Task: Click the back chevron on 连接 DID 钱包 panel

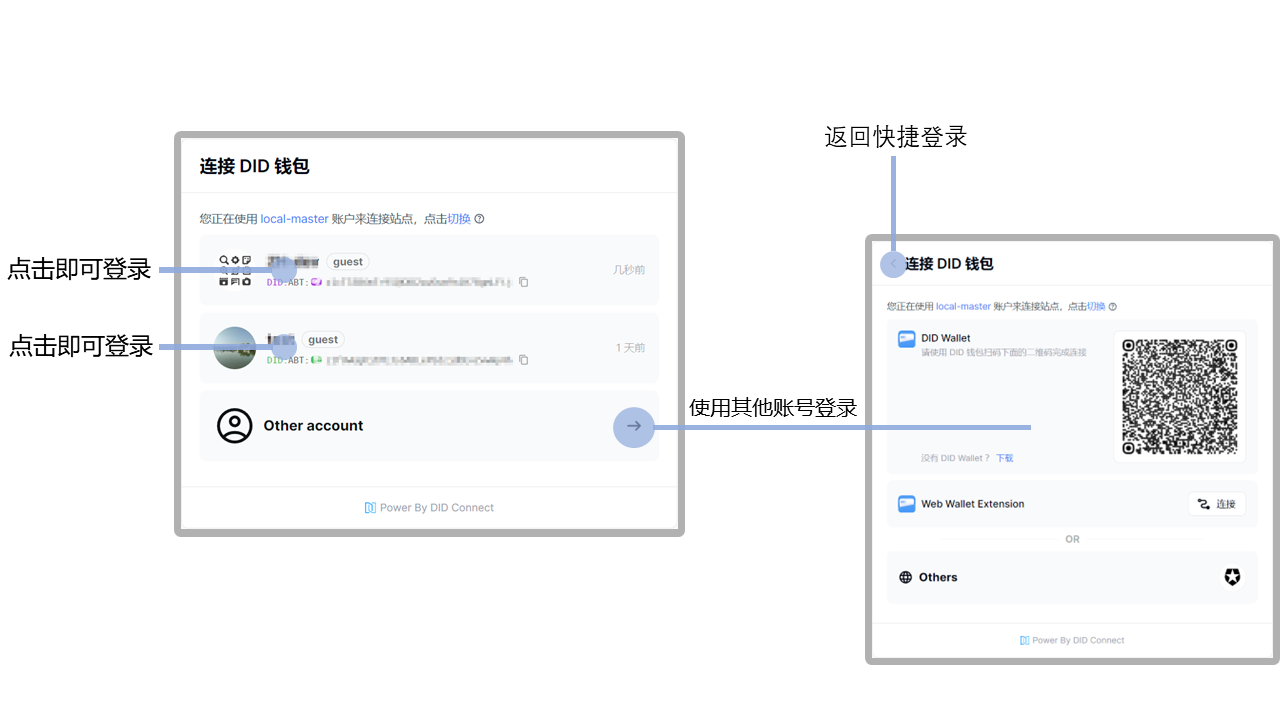Action: click(893, 263)
